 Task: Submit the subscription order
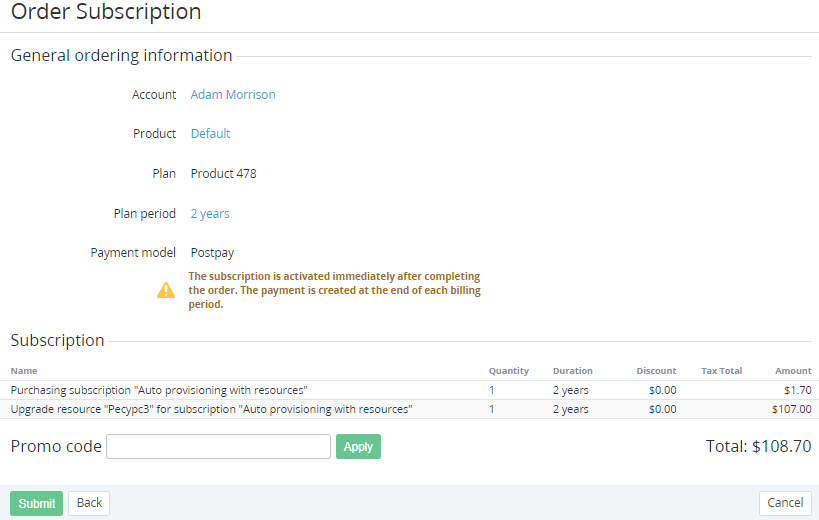pos(36,503)
